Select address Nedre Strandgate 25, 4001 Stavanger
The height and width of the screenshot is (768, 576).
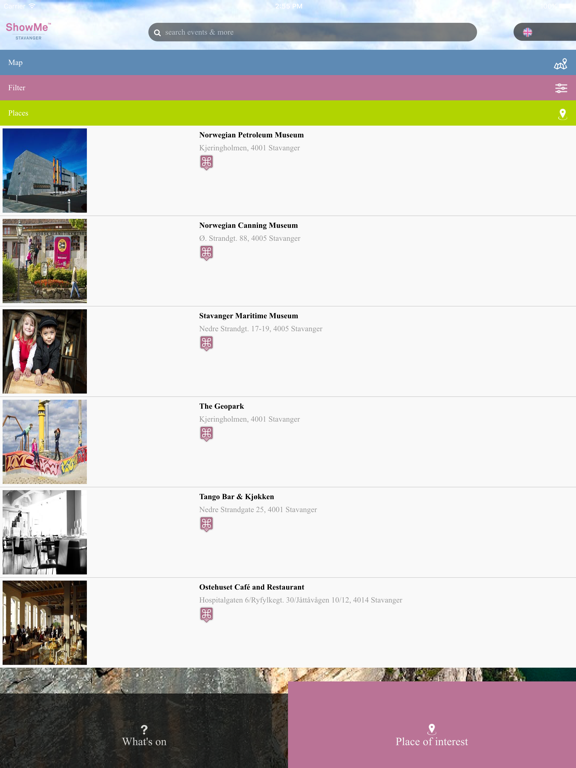[258, 510]
